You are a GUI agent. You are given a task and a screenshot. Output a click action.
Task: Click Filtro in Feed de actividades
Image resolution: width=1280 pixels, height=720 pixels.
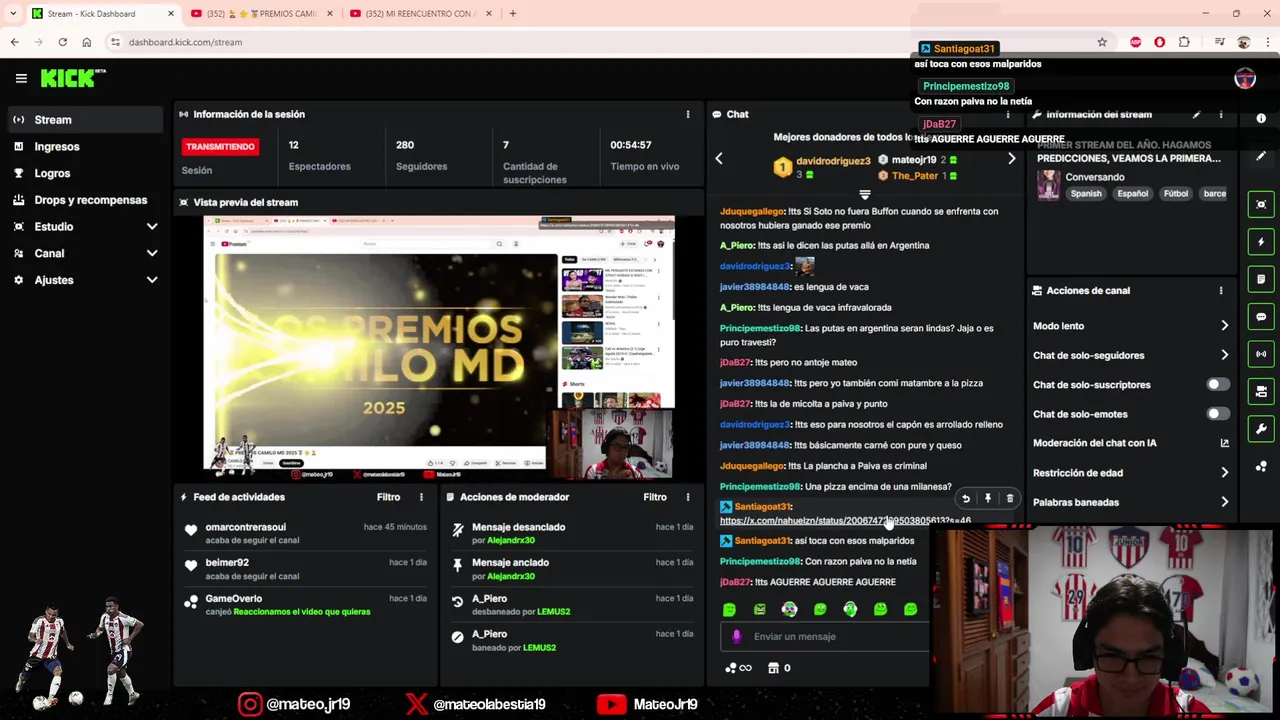click(388, 497)
